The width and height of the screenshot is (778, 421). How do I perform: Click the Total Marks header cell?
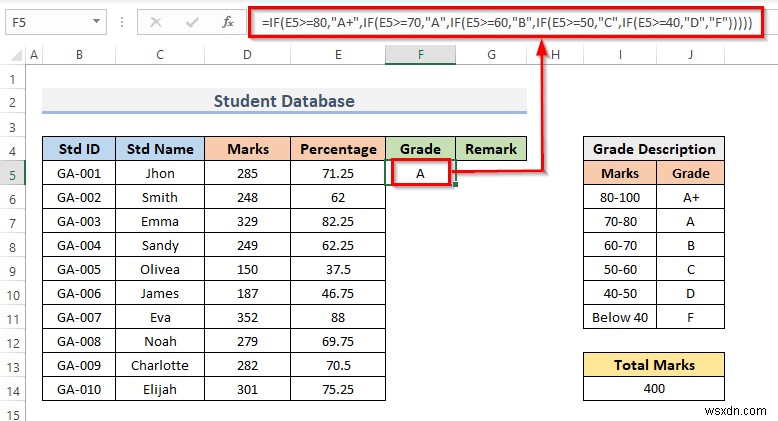tap(654, 365)
